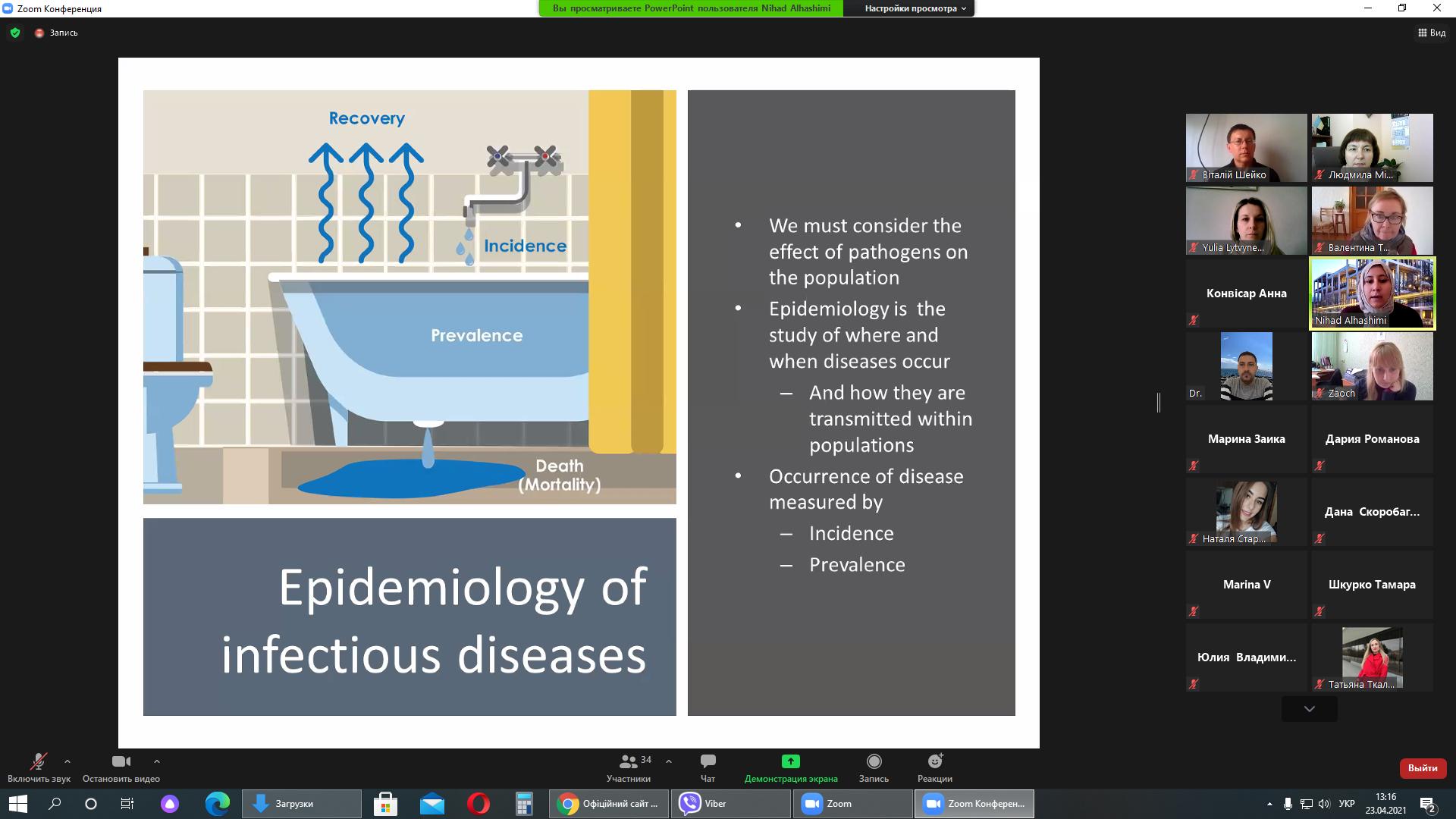Screen dimensions: 1456x819
Task: Open notification center icon
Action: point(1429,804)
